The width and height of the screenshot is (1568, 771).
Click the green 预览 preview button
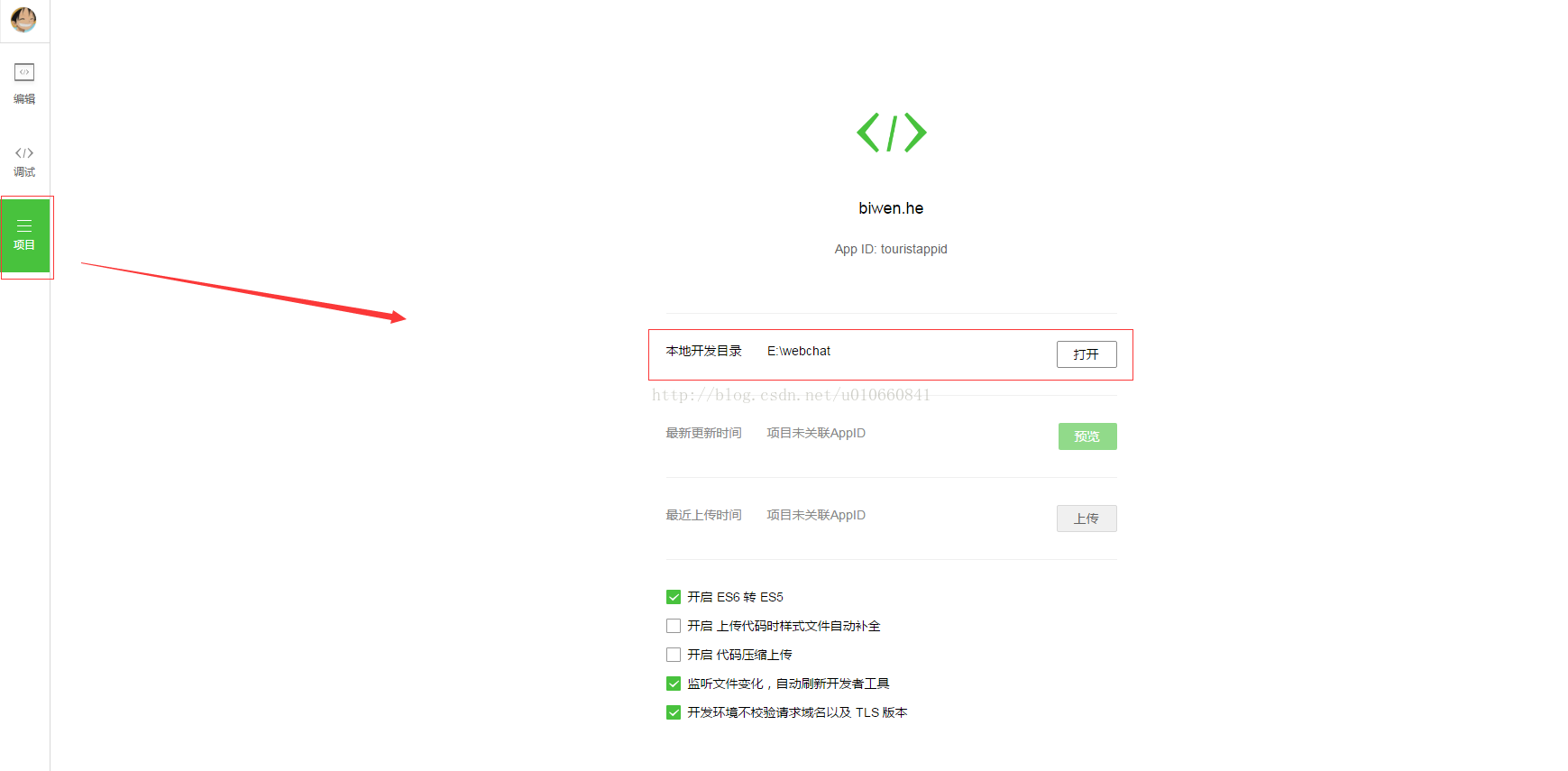point(1087,436)
